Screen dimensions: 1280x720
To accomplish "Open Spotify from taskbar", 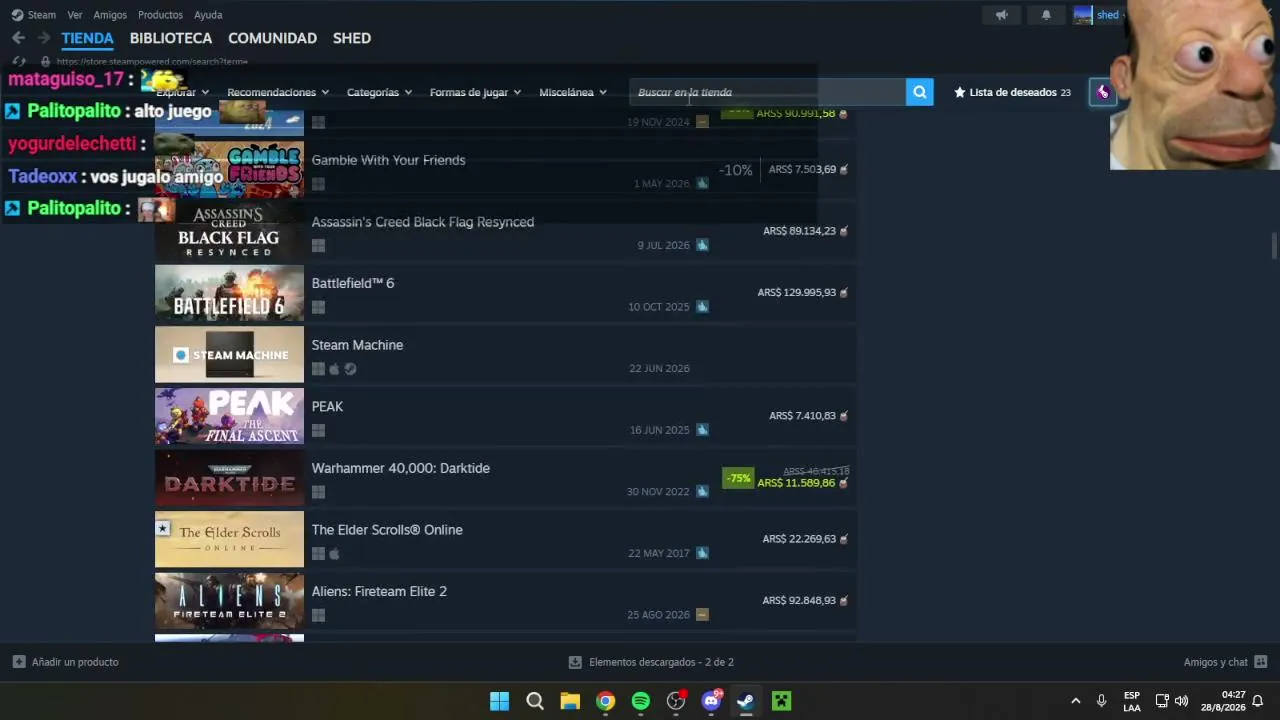I will coord(641,701).
